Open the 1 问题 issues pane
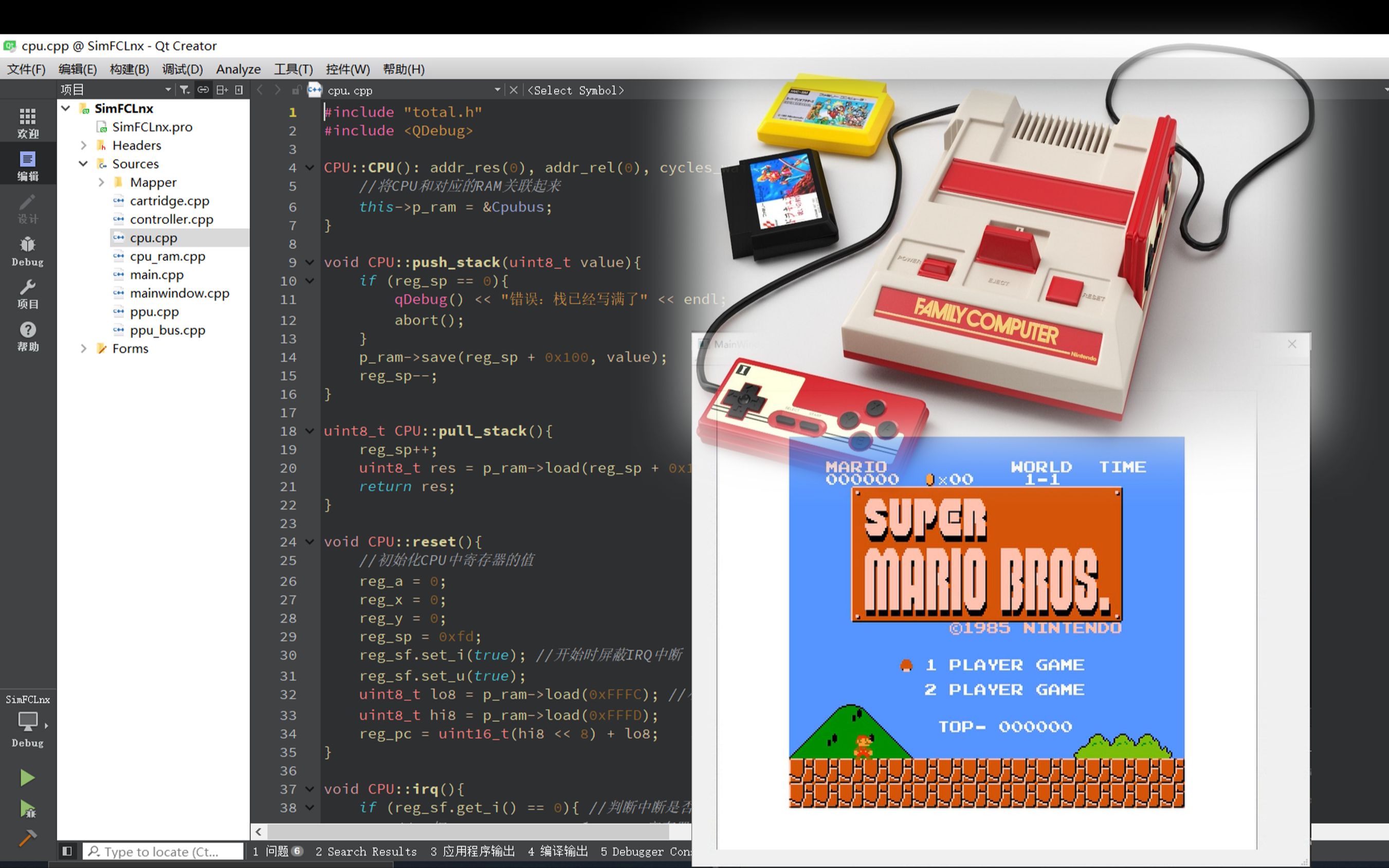 click(x=278, y=852)
